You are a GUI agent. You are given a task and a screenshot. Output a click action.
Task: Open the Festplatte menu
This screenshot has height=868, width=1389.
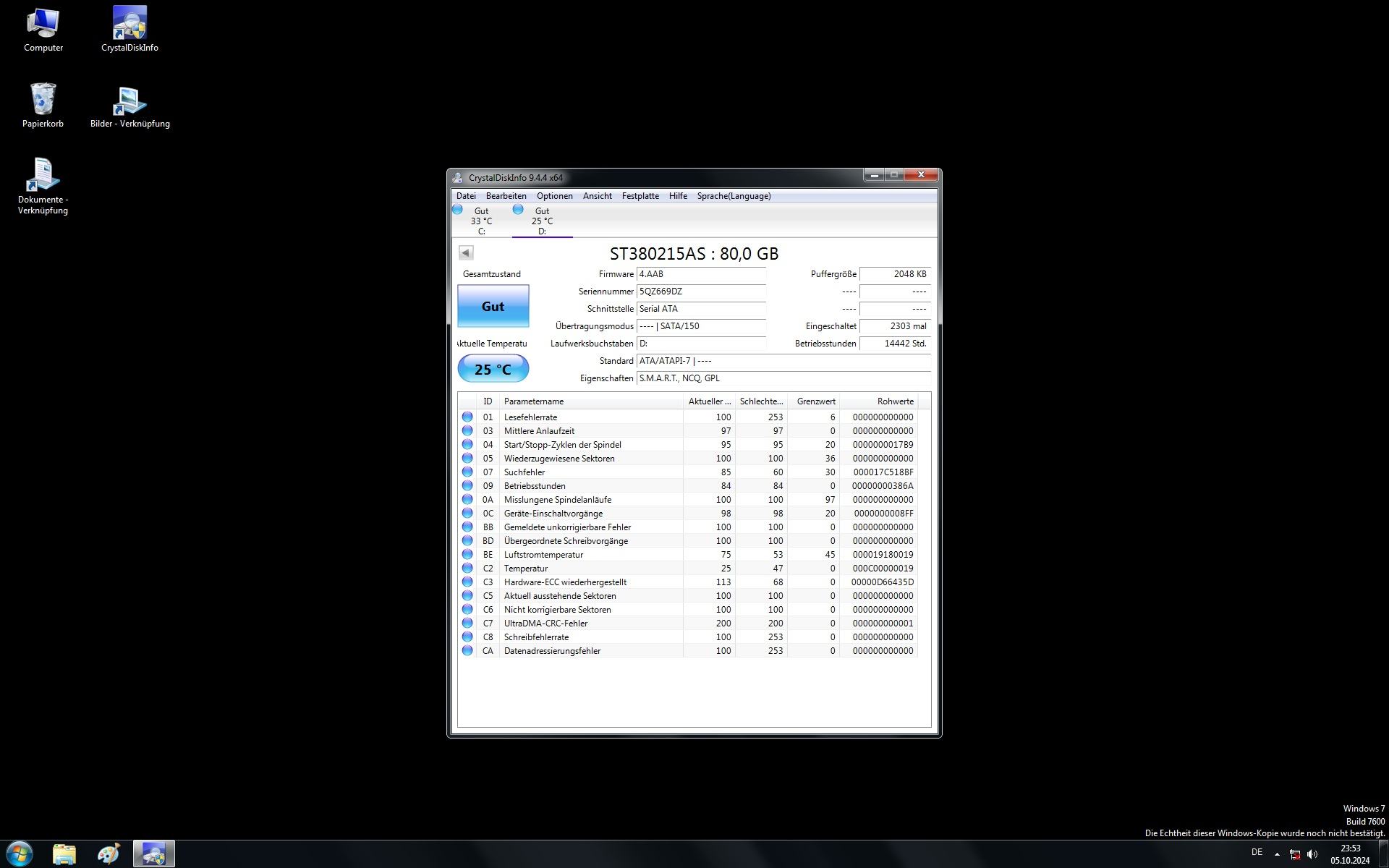[640, 196]
